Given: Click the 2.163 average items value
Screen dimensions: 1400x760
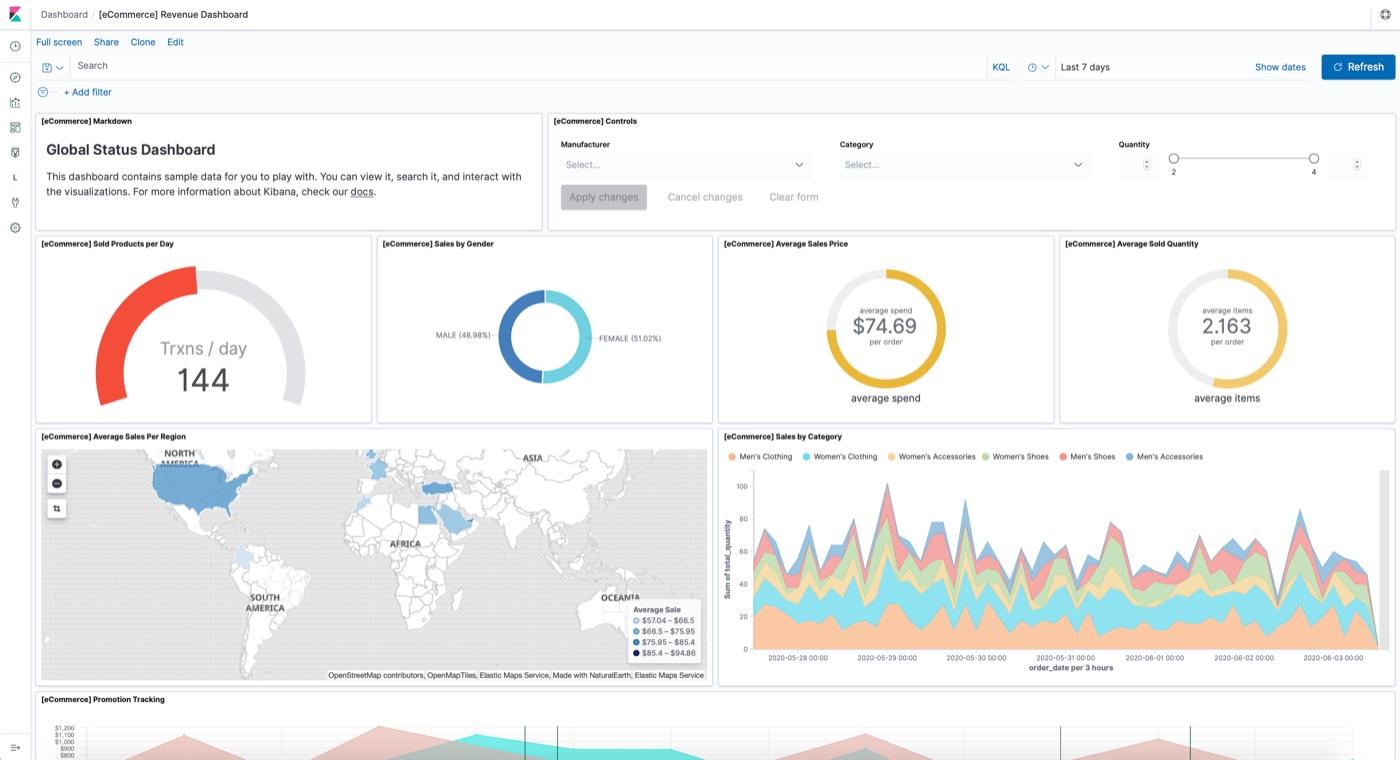Looking at the screenshot, I should coord(1227,326).
